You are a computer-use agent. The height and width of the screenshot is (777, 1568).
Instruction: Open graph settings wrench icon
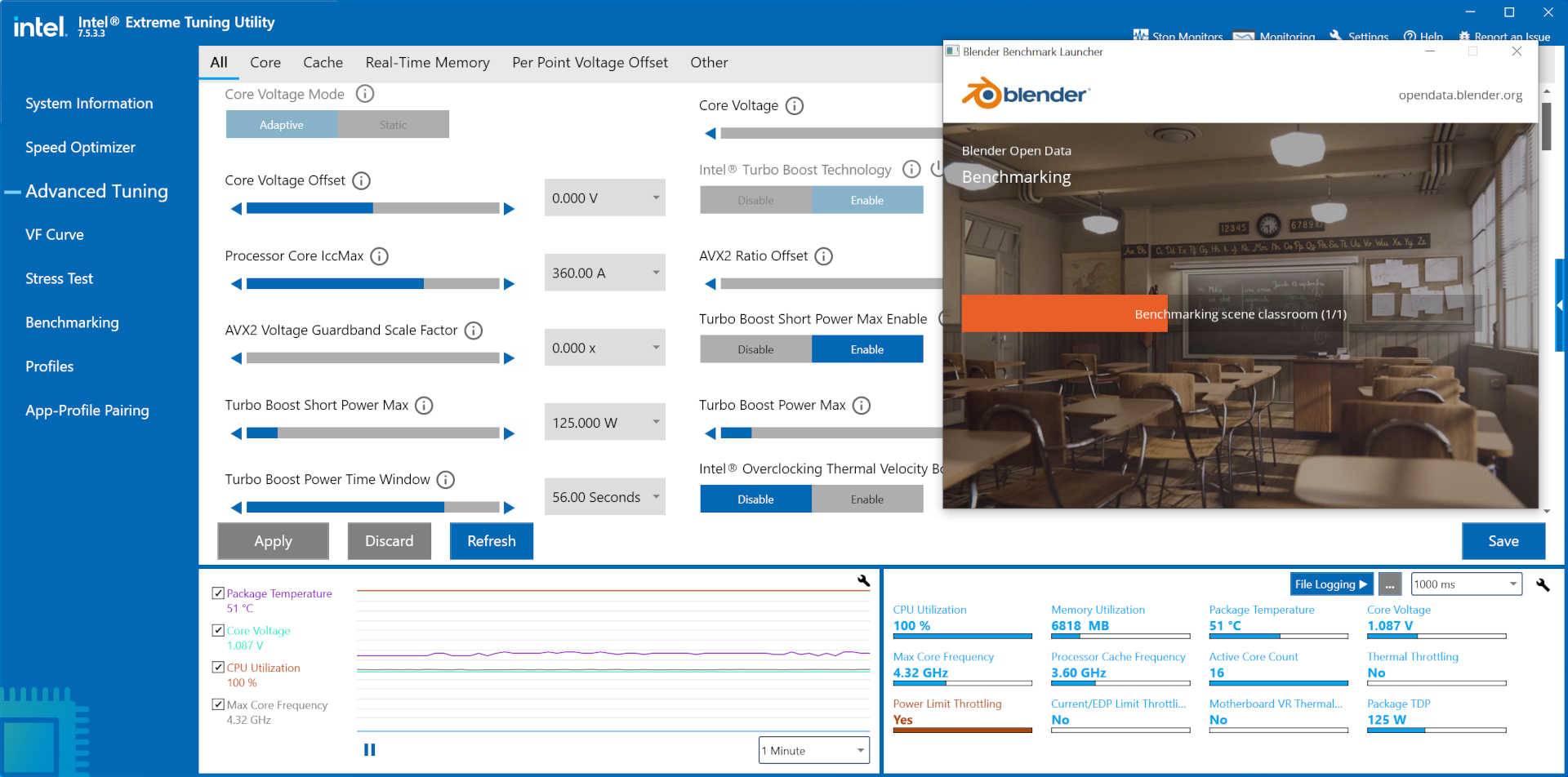click(x=863, y=581)
